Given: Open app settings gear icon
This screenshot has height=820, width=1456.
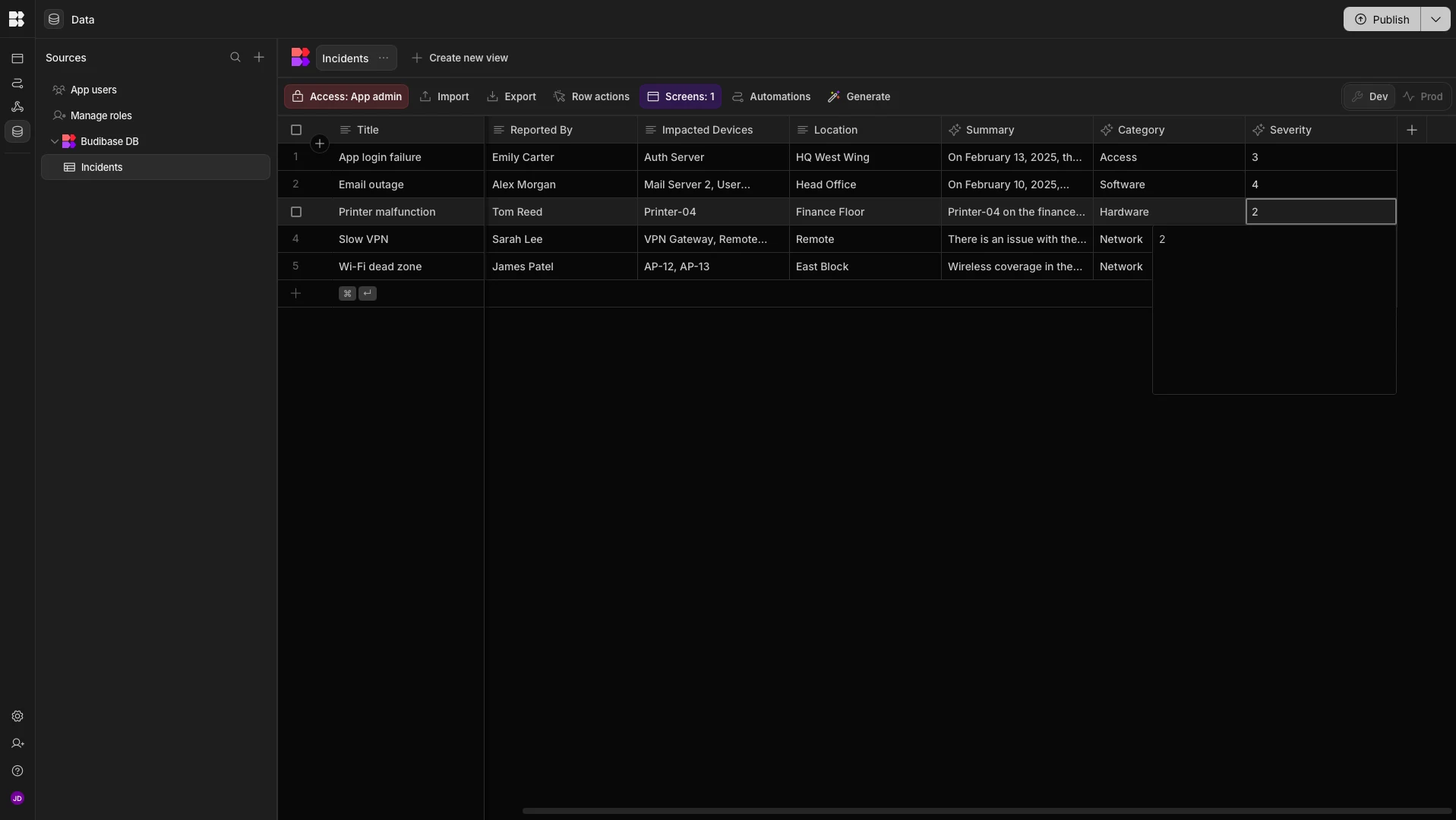Looking at the screenshot, I should tap(17, 717).
